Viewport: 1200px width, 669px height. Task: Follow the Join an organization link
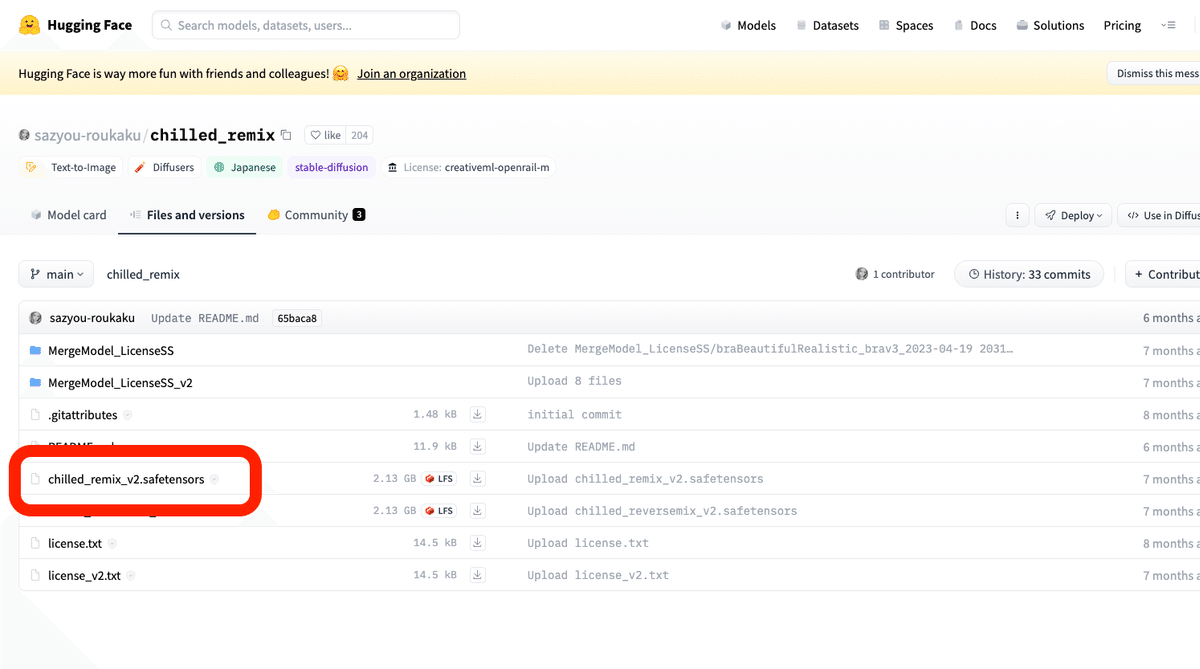click(x=411, y=74)
